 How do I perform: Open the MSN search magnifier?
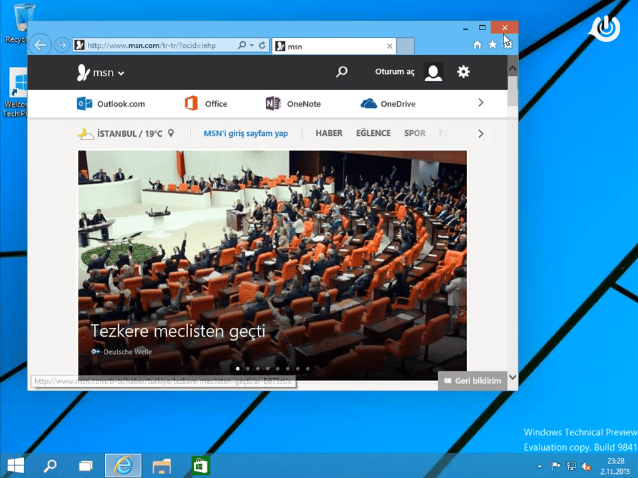coord(342,72)
